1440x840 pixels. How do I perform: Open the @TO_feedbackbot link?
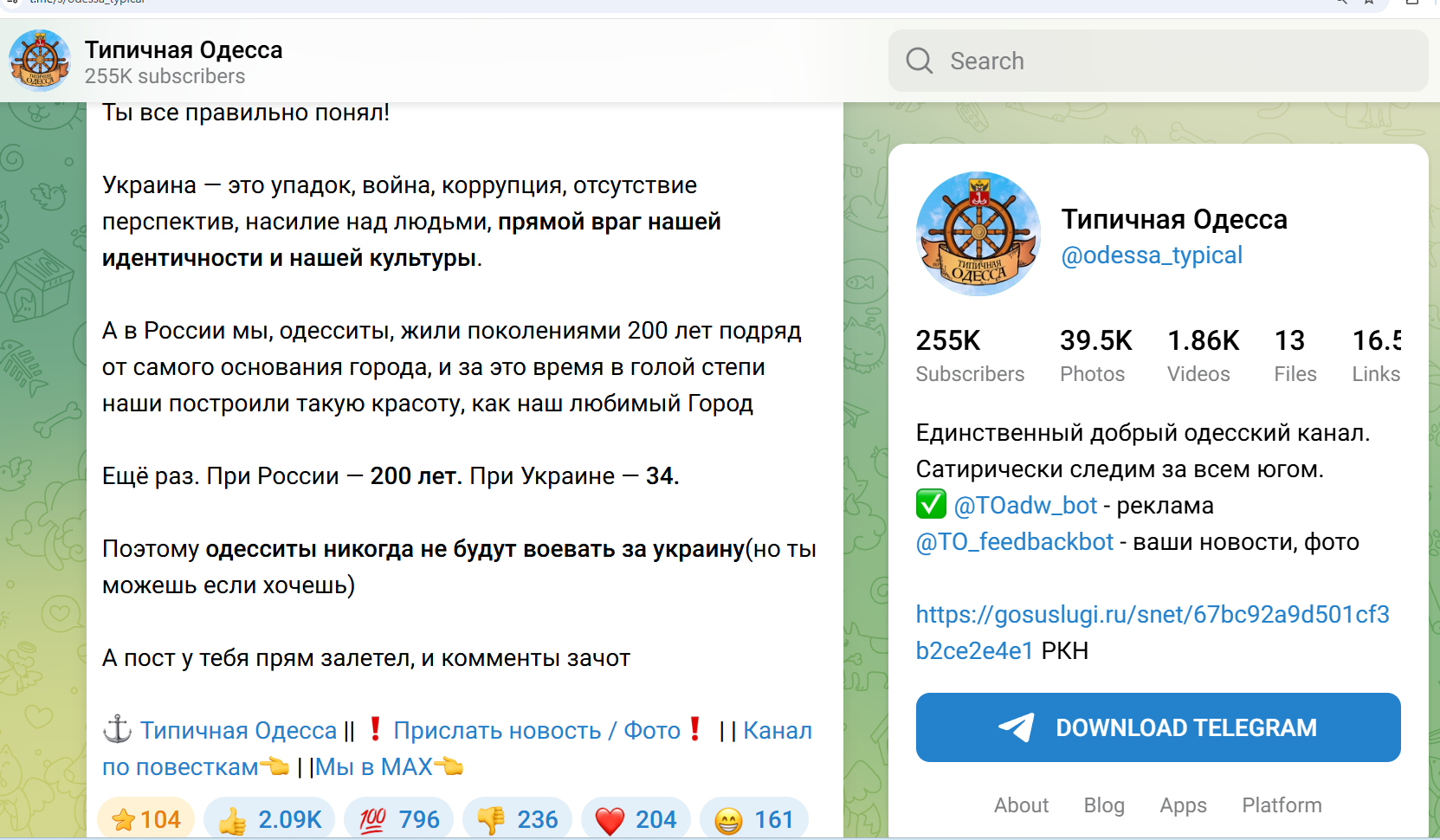[x=1015, y=542]
